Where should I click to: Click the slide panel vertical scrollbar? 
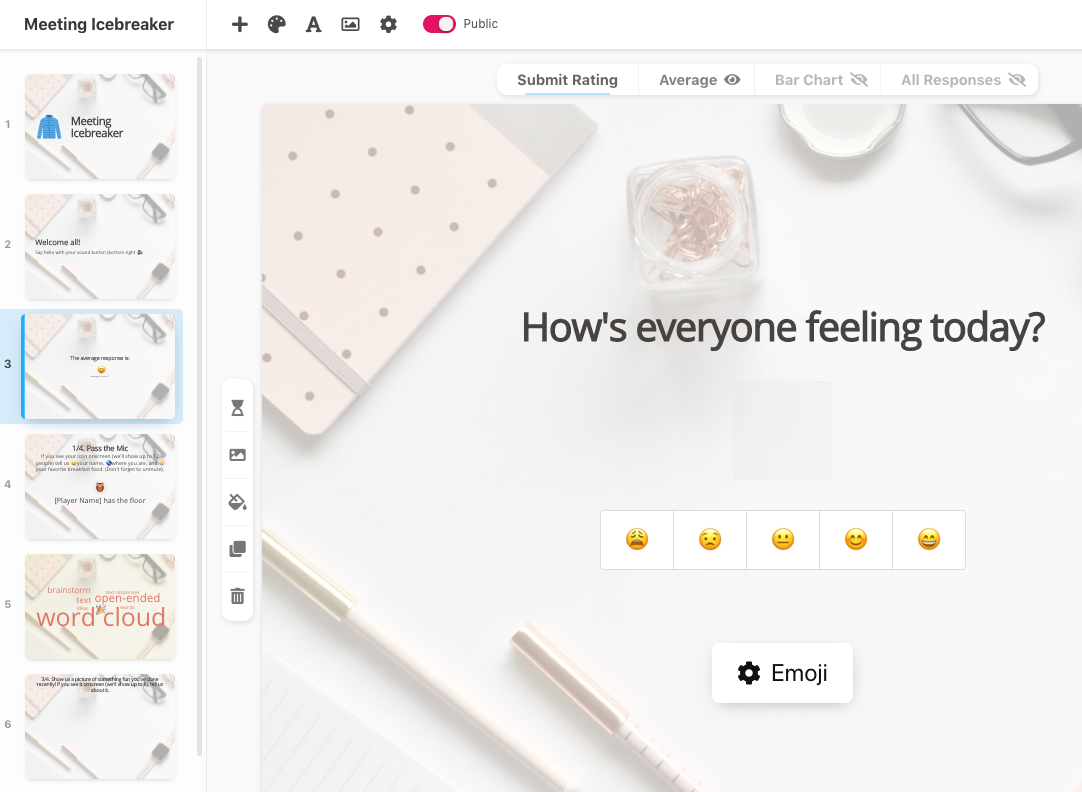199,407
